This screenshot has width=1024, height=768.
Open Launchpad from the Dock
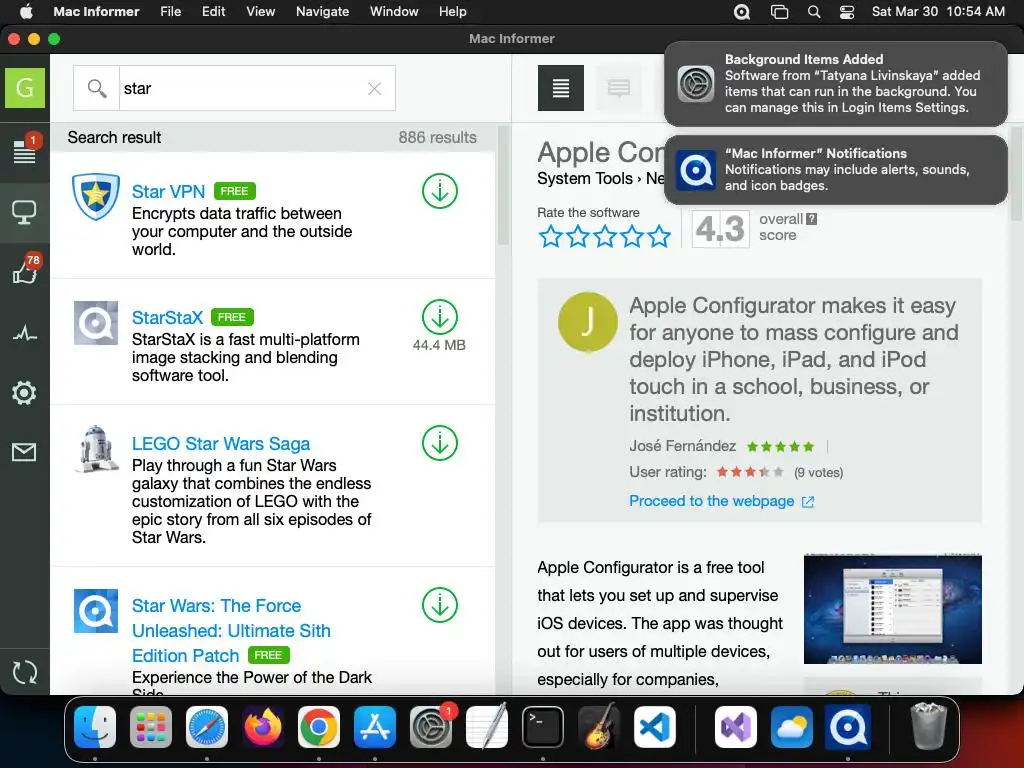point(151,727)
